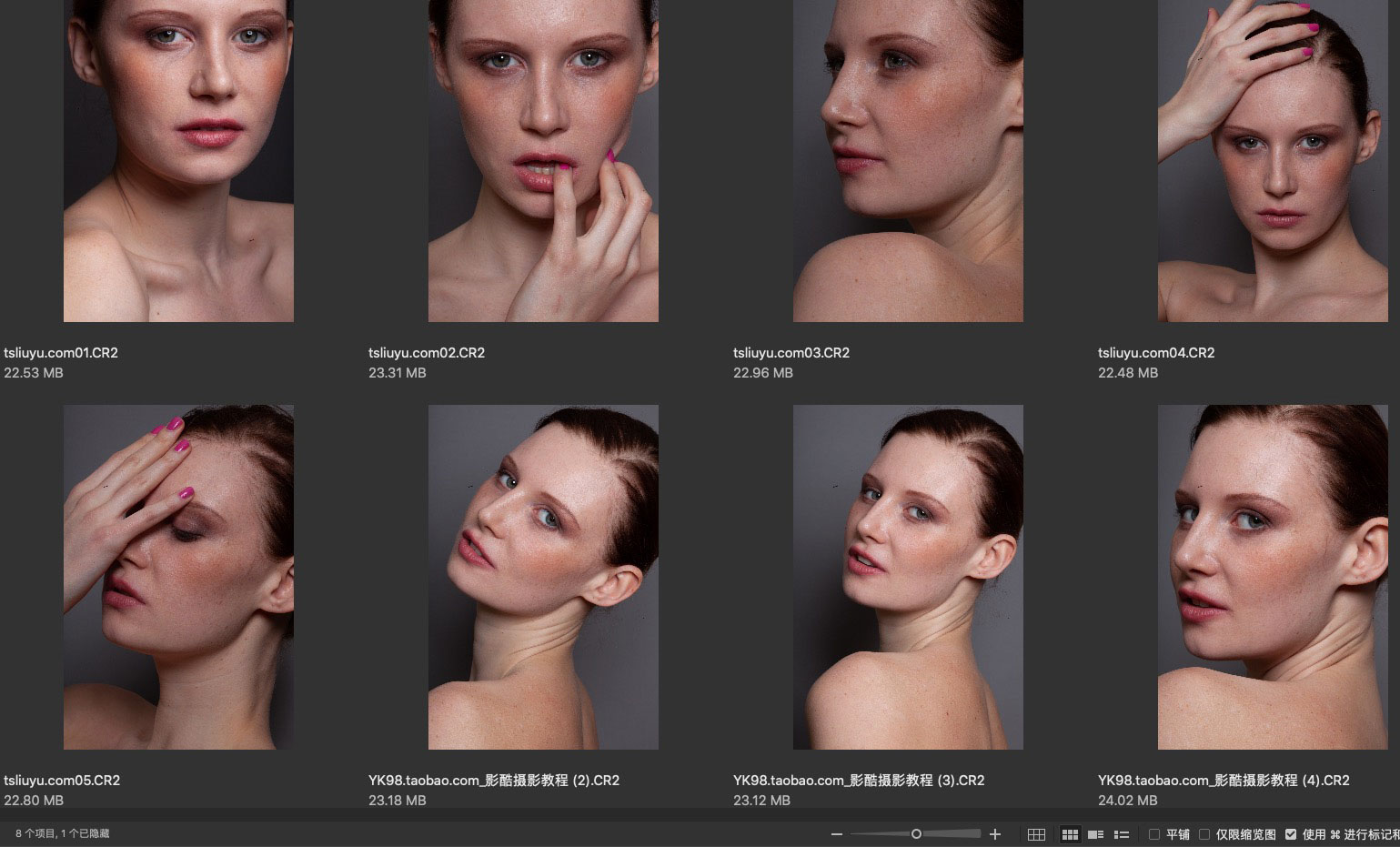
Task: Select the tsliuyu.com05.CR2 image
Action: click(178, 577)
